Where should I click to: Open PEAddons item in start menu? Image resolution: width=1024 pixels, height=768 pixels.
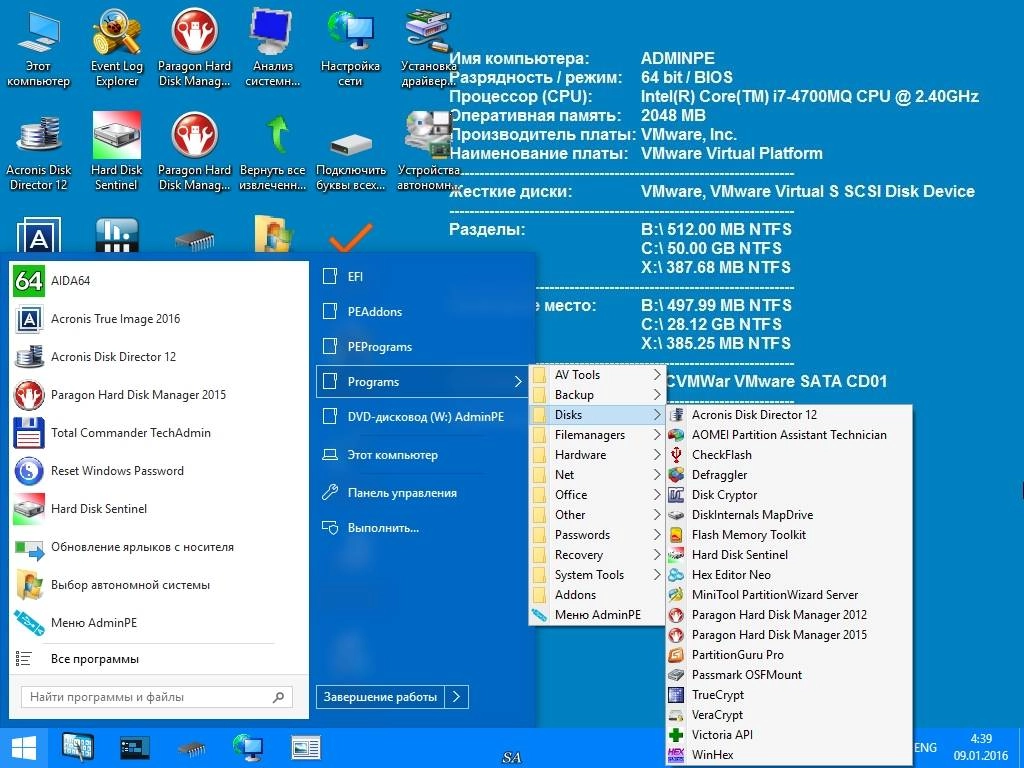click(x=422, y=312)
